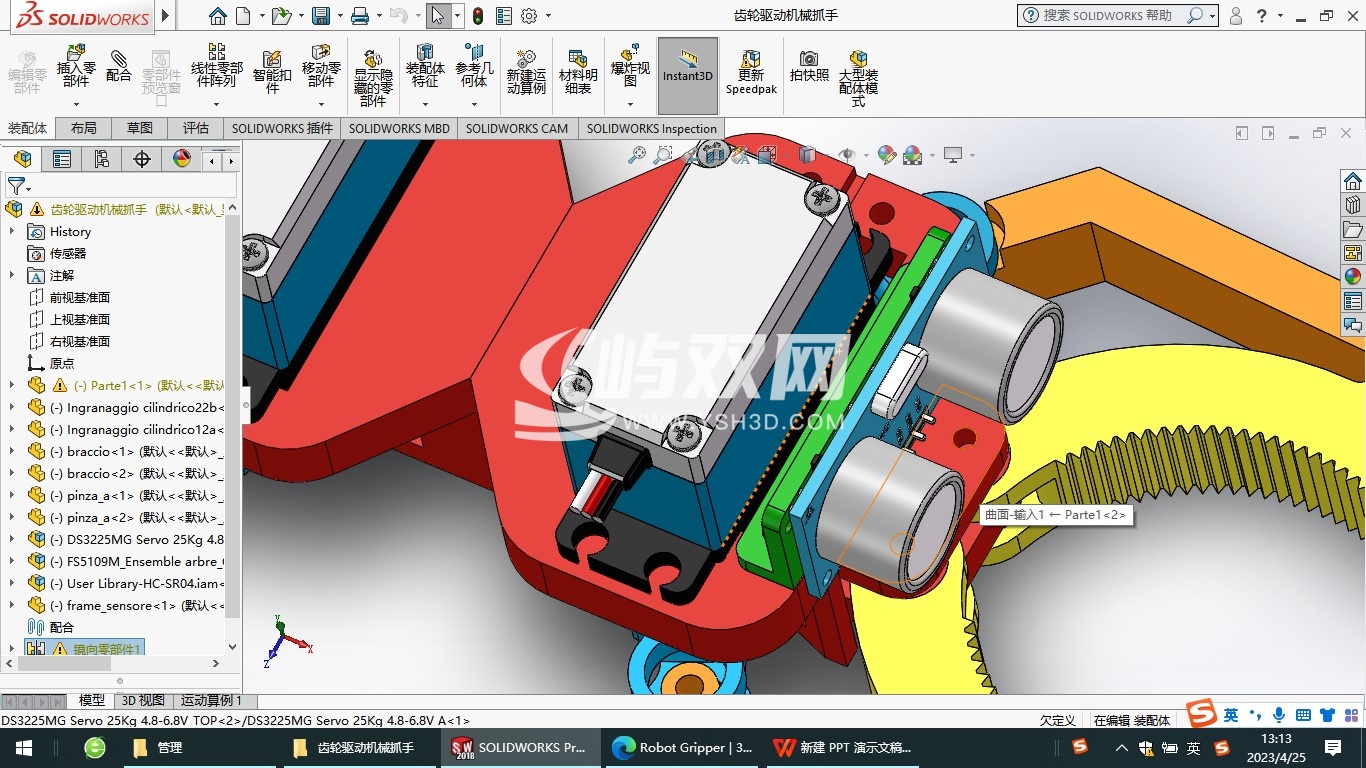Open the Linear Component Pattern dropdown arrow

216,103
